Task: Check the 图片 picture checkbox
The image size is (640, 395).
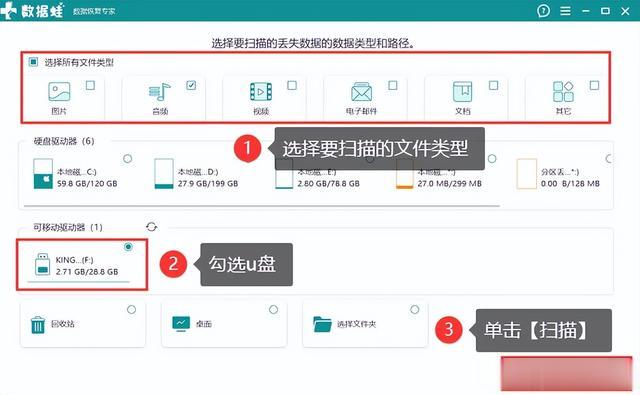Action: tap(90, 85)
